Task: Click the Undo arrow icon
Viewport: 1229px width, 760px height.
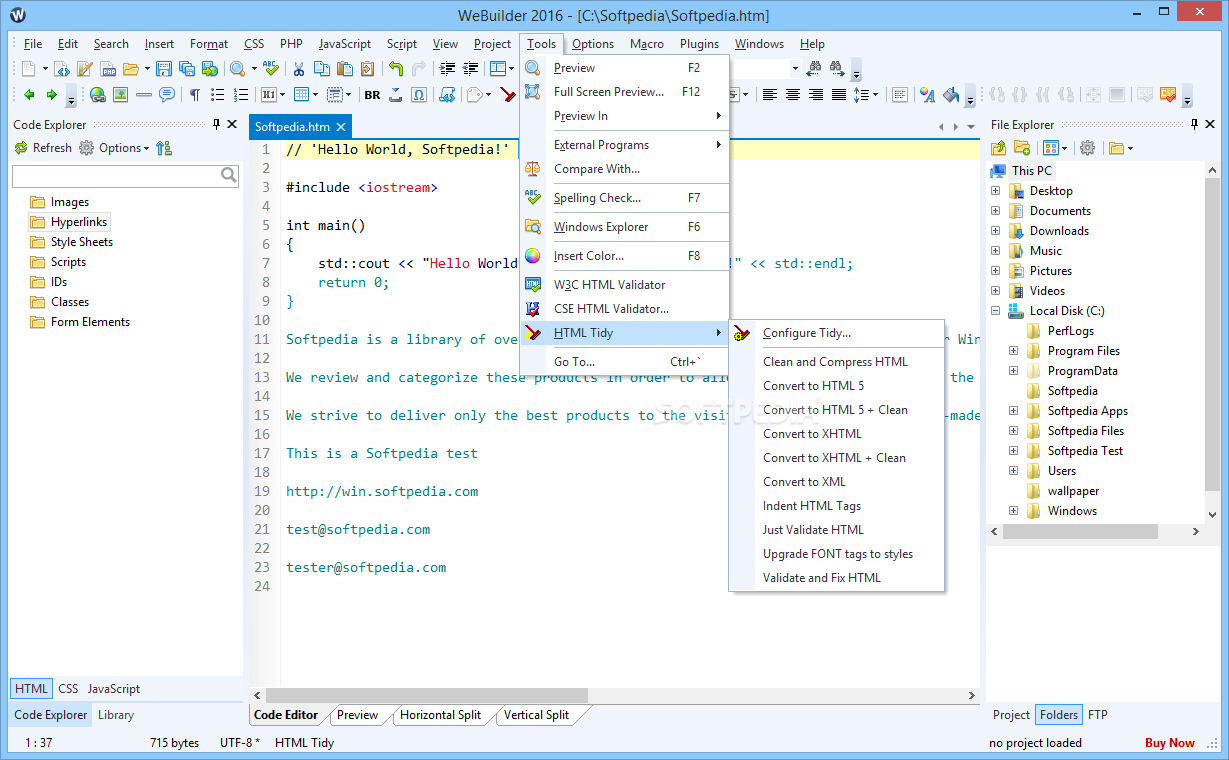Action: click(x=396, y=69)
